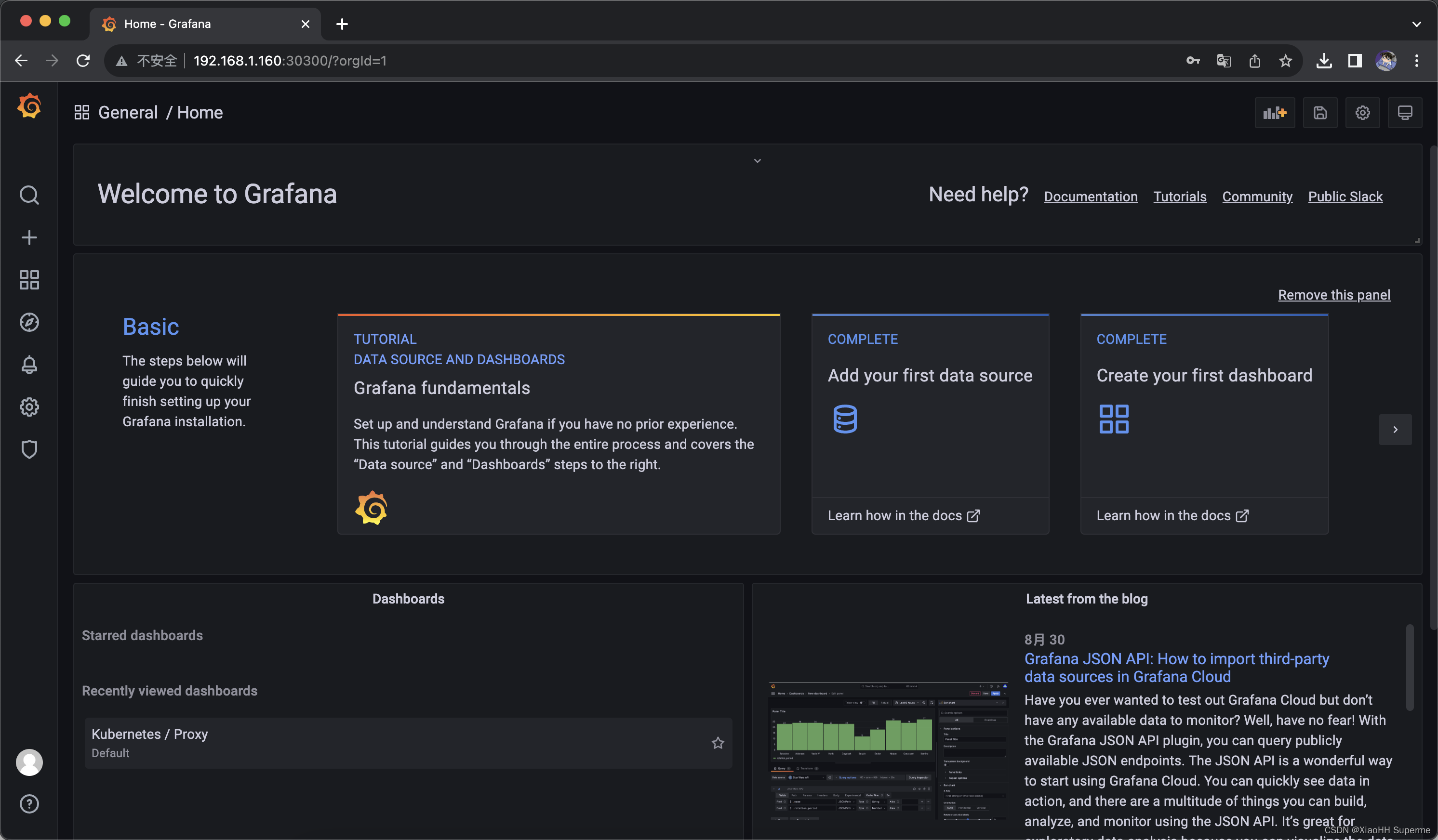Image resolution: width=1438 pixels, height=840 pixels.
Task: Open the Community link
Action: (1256, 196)
